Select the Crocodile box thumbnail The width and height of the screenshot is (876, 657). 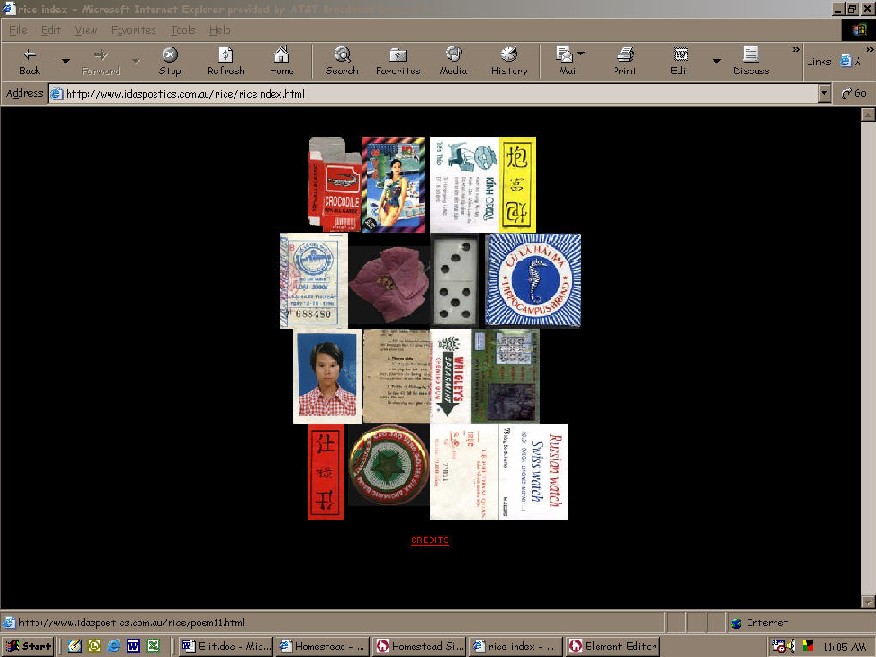334,185
